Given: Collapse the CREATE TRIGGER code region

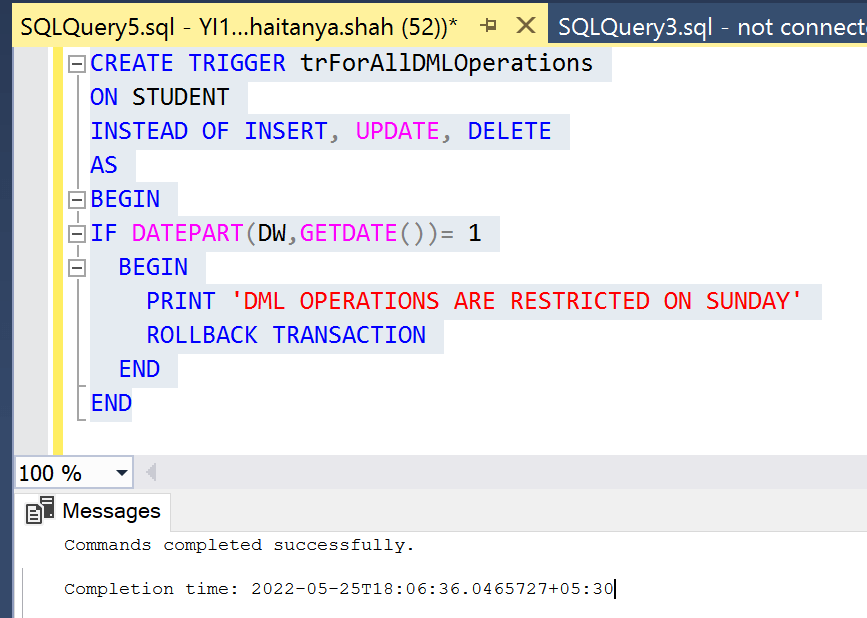Looking at the screenshot, I should [x=77, y=62].
